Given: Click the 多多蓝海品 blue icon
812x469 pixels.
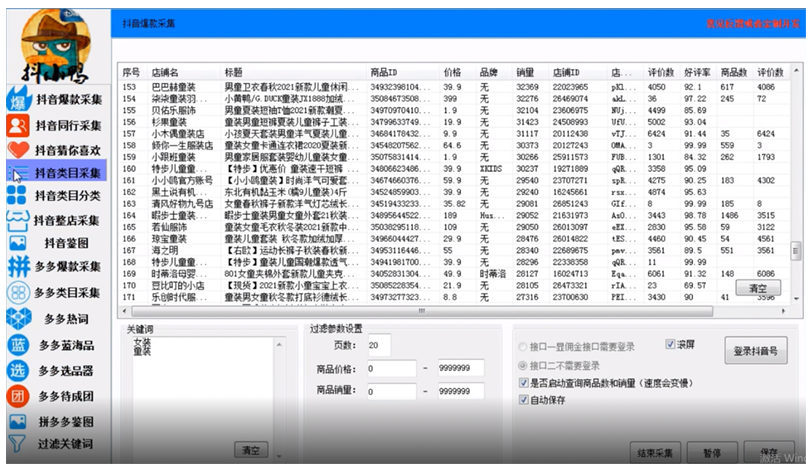Looking at the screenshot, I should coord(18,346).
